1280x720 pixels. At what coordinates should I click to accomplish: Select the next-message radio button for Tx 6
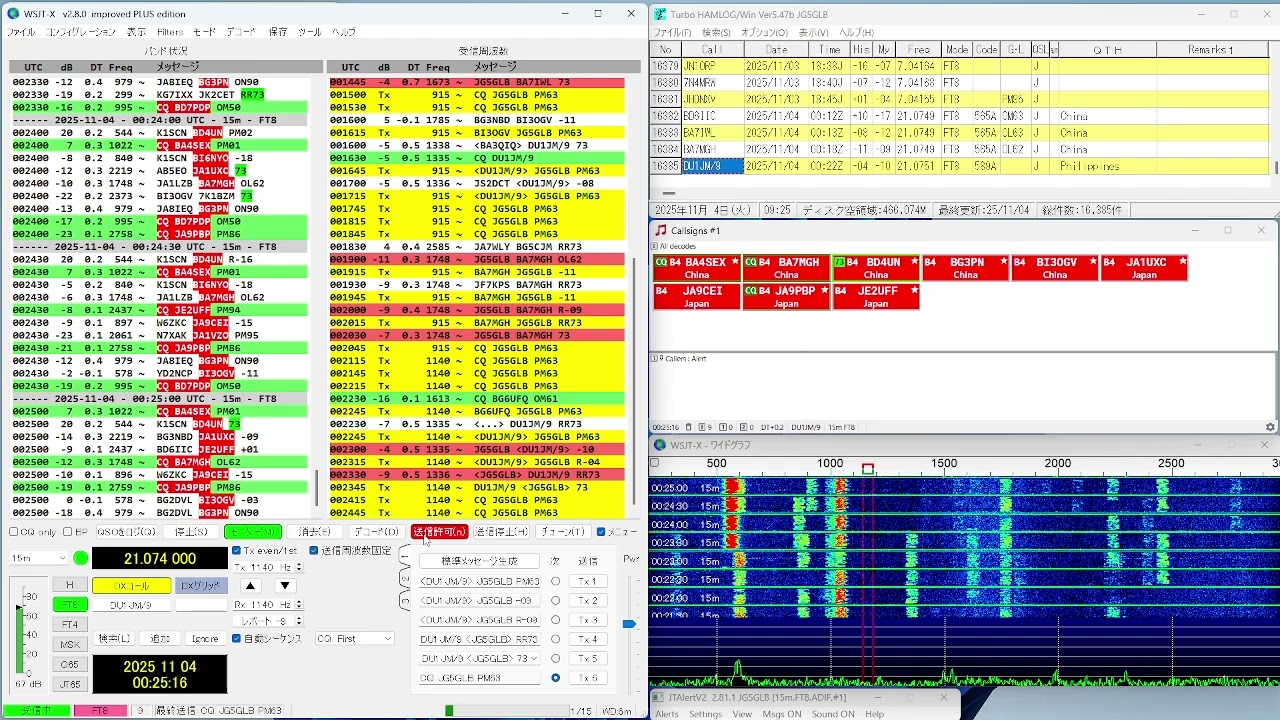[x=555, y=678]
